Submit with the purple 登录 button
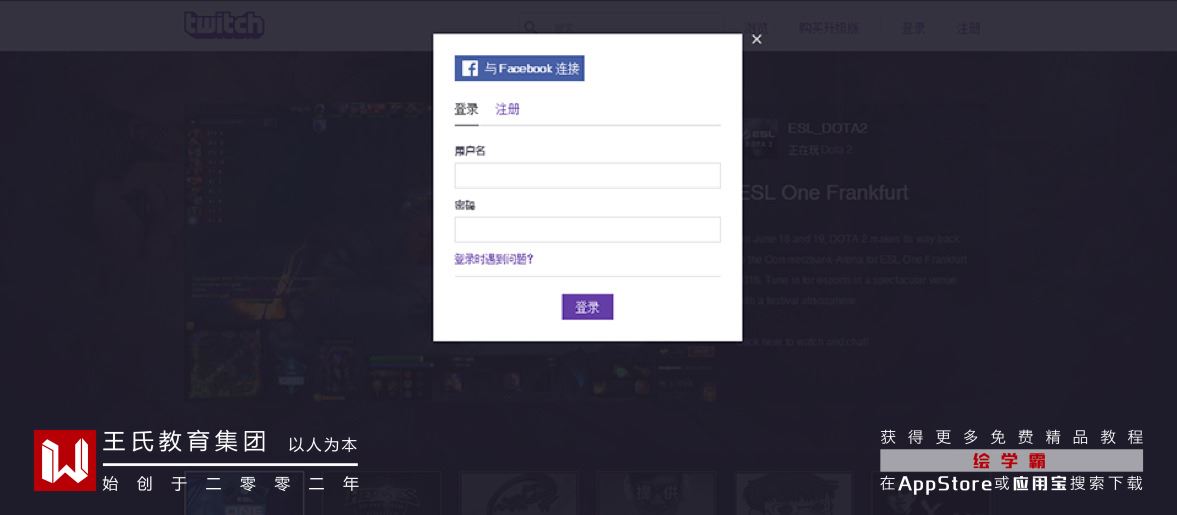Image resolution: width=1177 pixels, height=515 pixels. (x=588, y=307)
